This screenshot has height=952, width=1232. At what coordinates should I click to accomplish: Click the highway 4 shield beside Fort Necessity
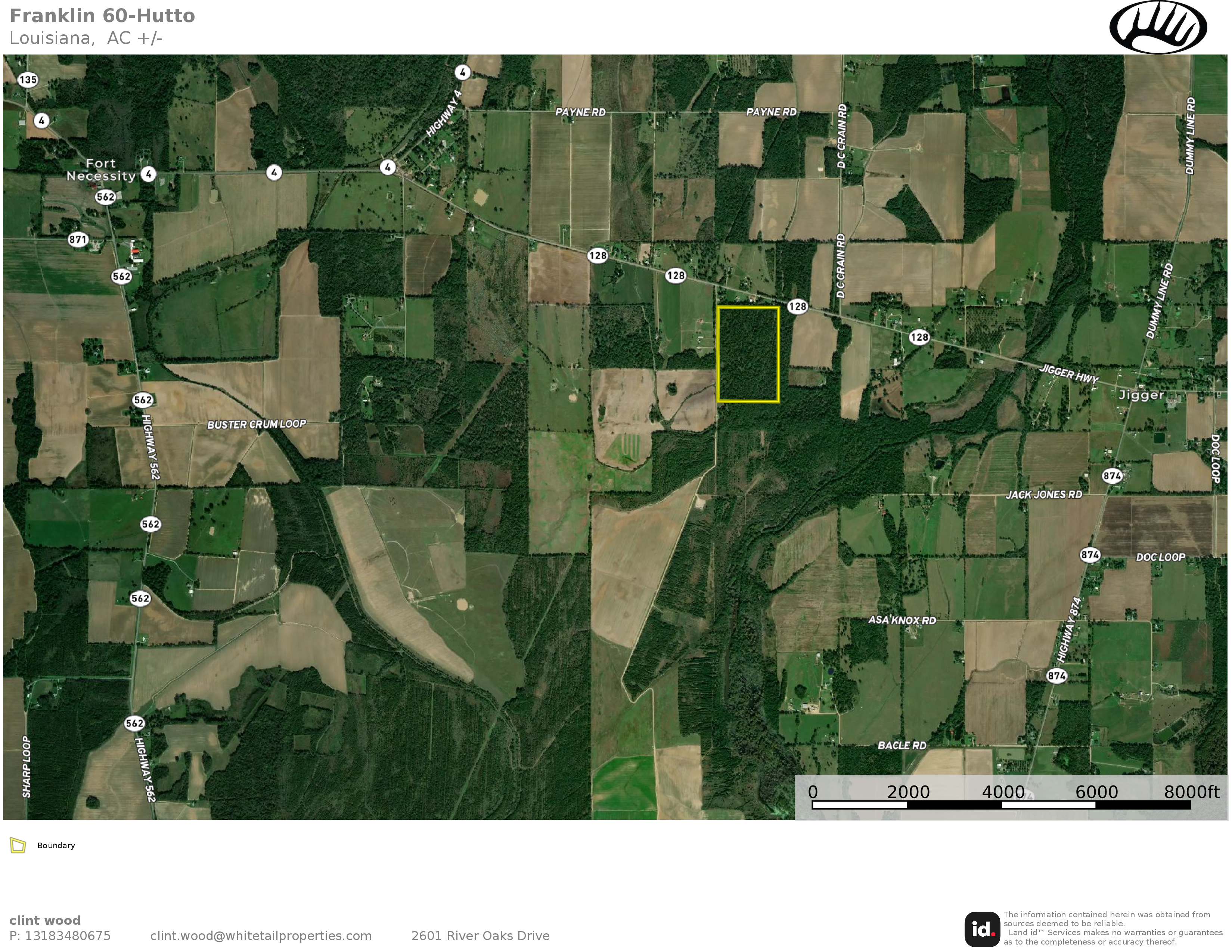(148, 174)
